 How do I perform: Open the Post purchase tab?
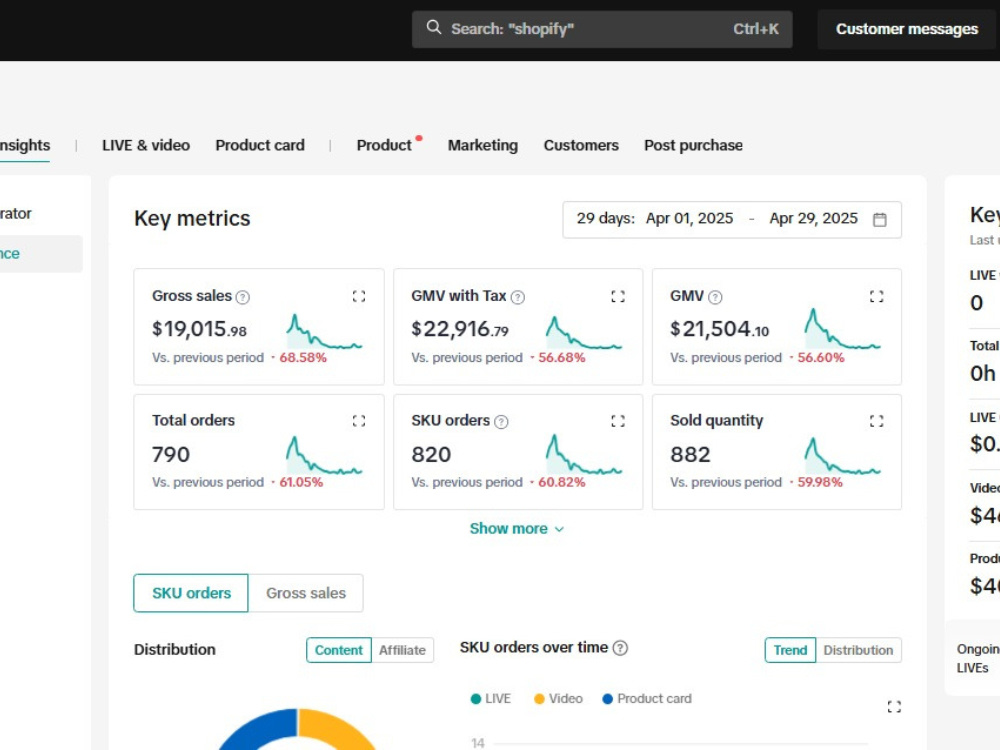click(693, 145)
